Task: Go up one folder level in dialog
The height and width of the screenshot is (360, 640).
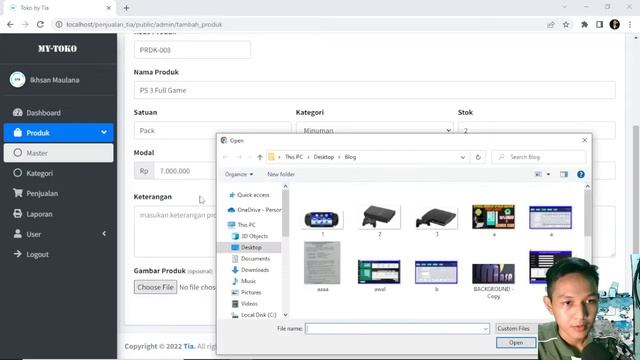Action: pos(260,157)
